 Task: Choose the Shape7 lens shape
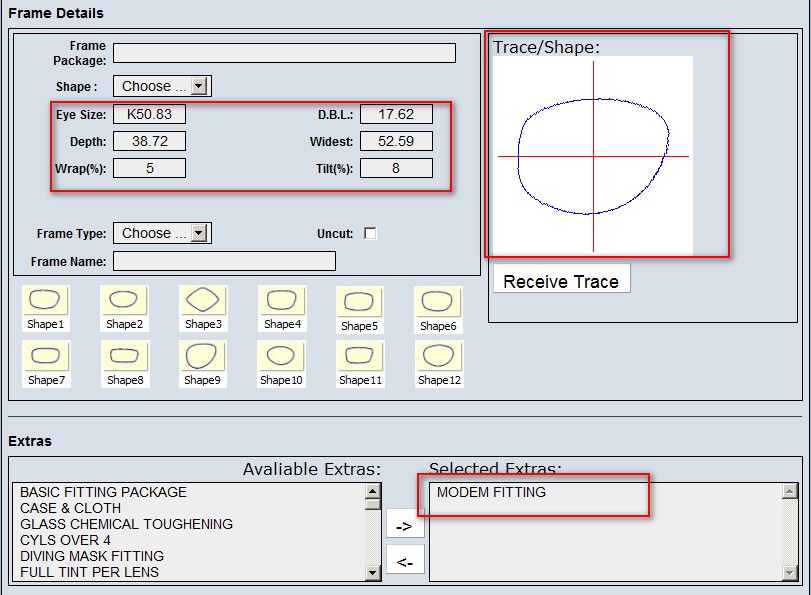(x=46, y=364)
